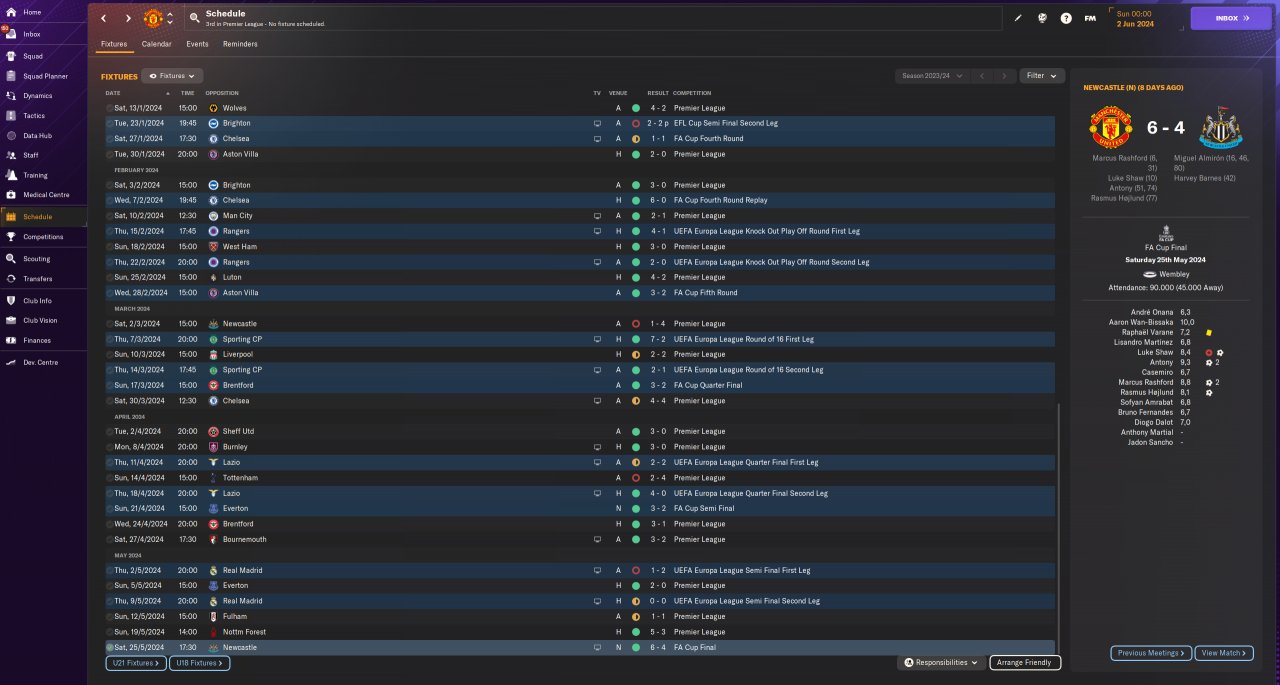This screenshot has height=685, width=1280.
Task: Toggle selection circle for Liverpool fixture
Action: click(x=110, y=354)
